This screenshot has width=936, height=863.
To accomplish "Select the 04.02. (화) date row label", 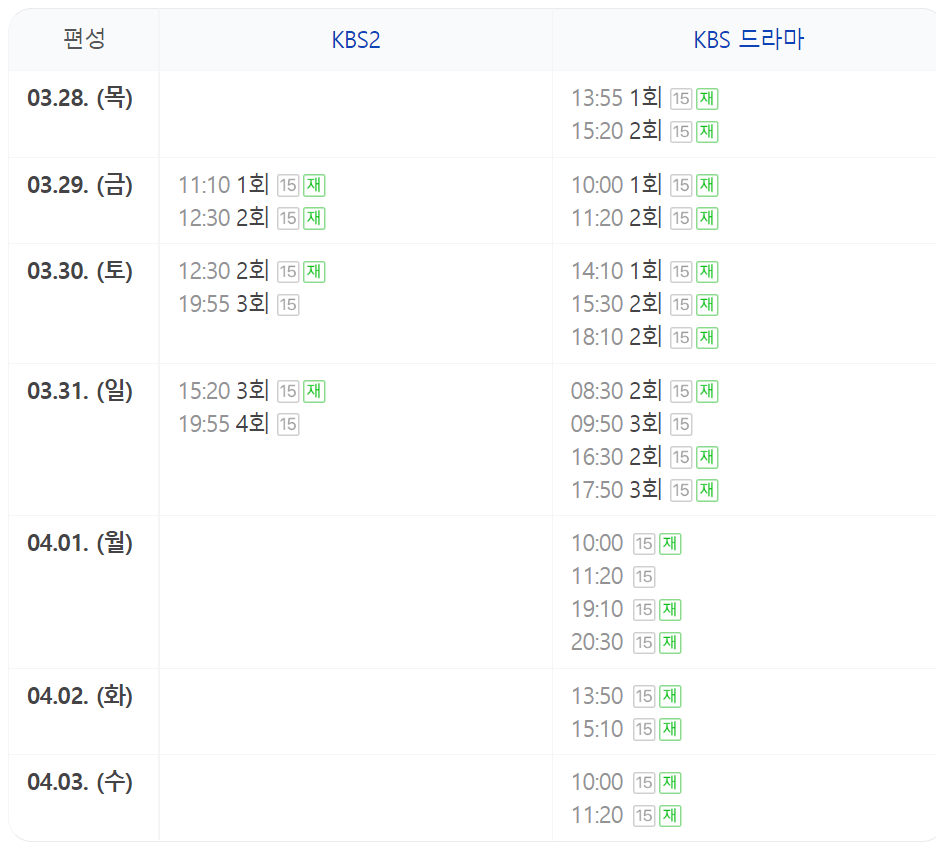I will (x=80, y=696).
